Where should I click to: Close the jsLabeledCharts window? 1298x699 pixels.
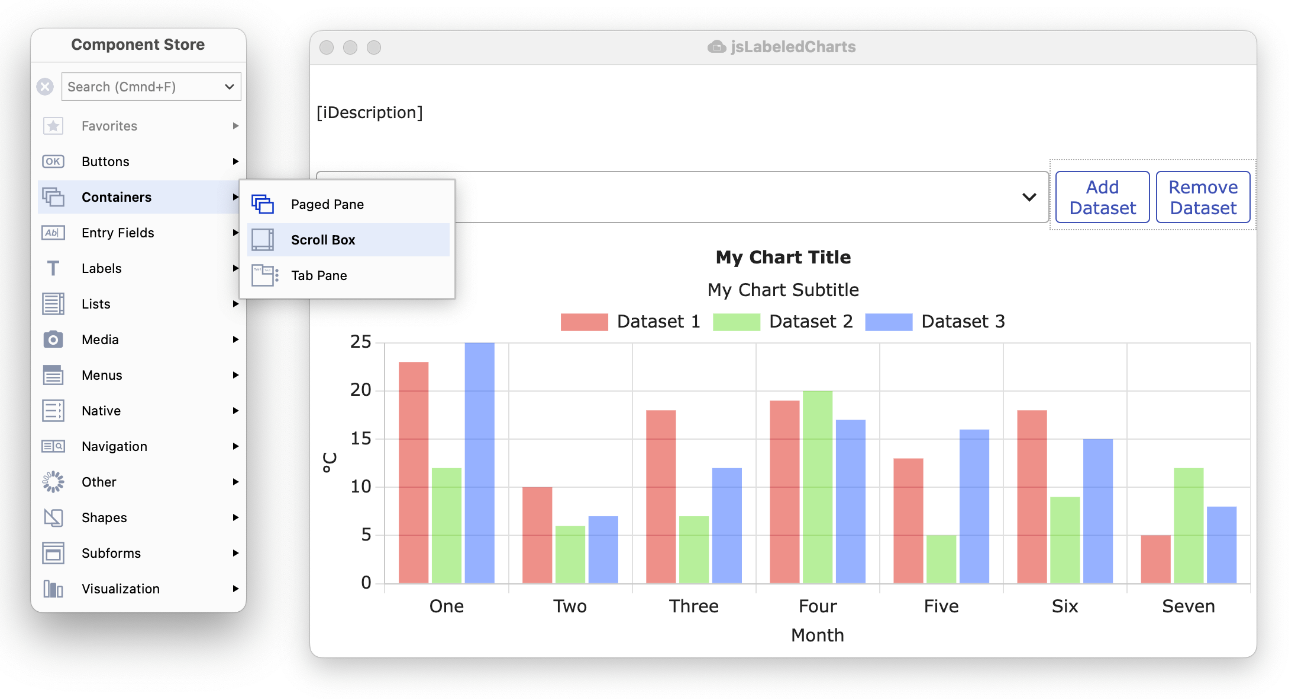click(326, 47)
